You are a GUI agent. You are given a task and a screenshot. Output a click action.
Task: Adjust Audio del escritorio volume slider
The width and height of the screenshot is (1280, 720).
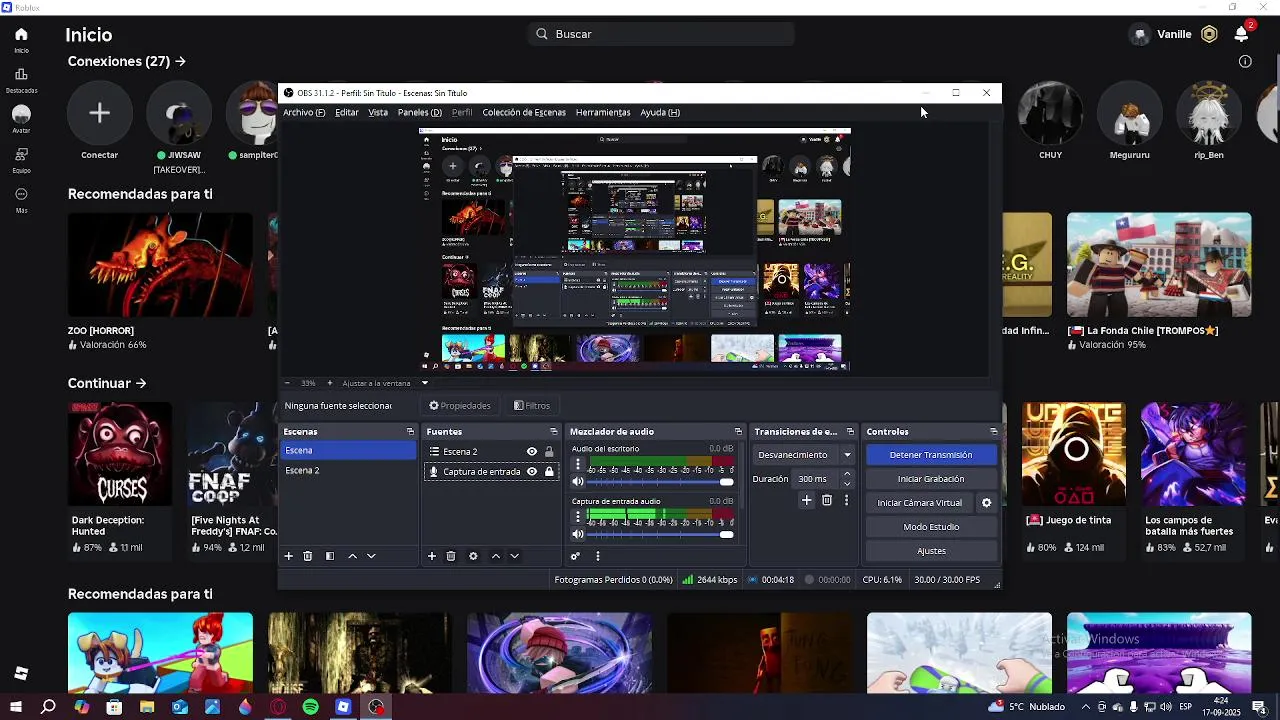[660, 482]
